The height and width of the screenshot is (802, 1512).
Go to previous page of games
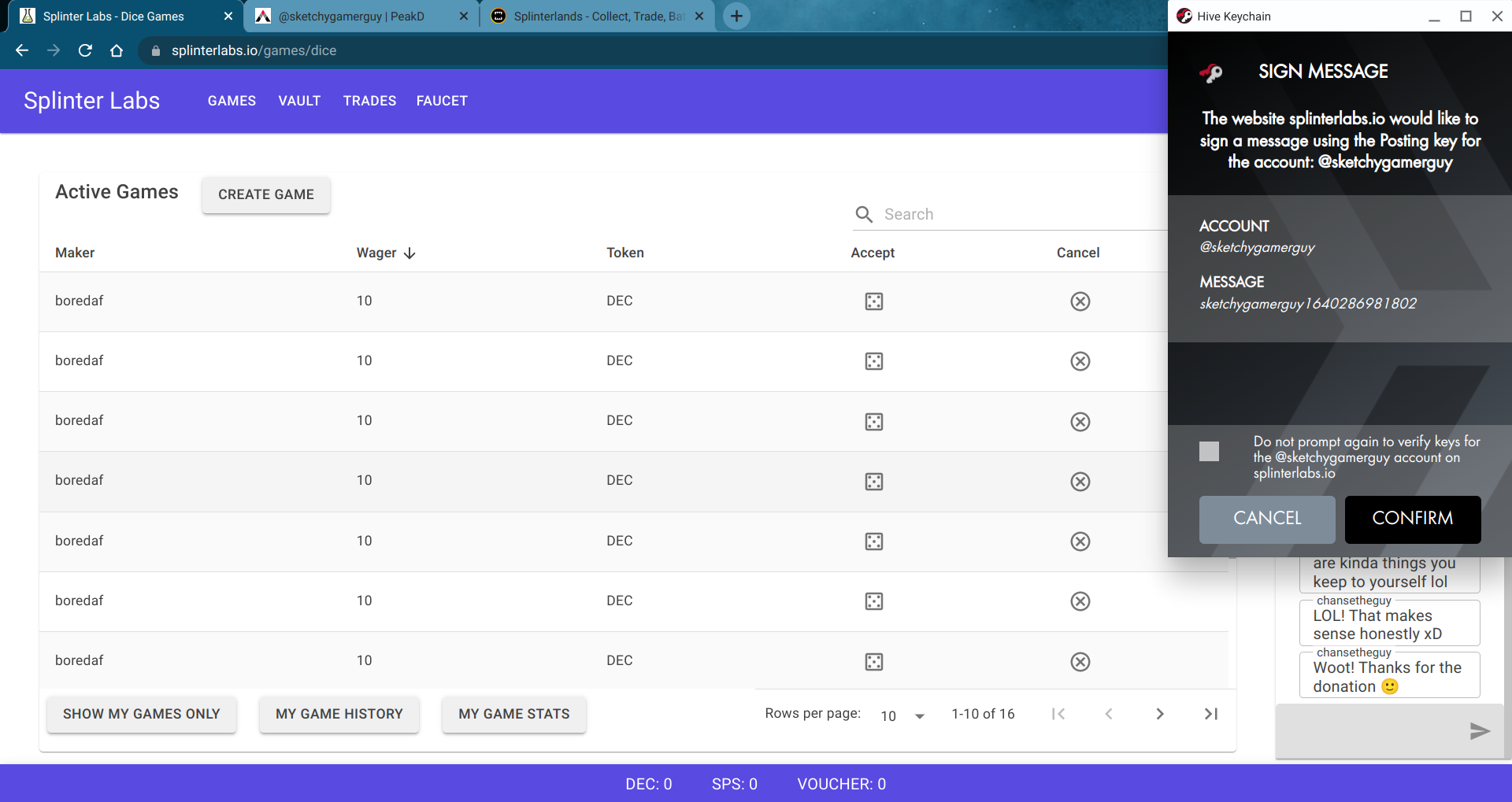(1109, 714)
